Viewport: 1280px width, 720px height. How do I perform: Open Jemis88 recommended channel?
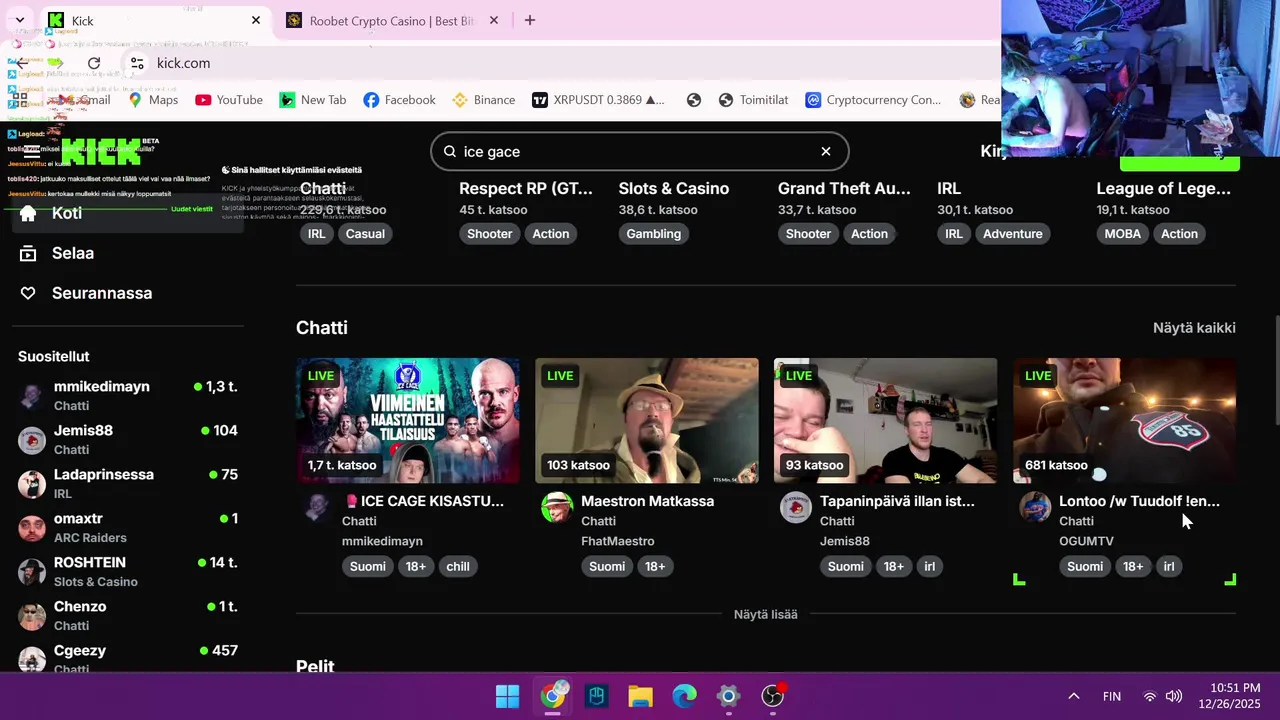tap(128, 439)
